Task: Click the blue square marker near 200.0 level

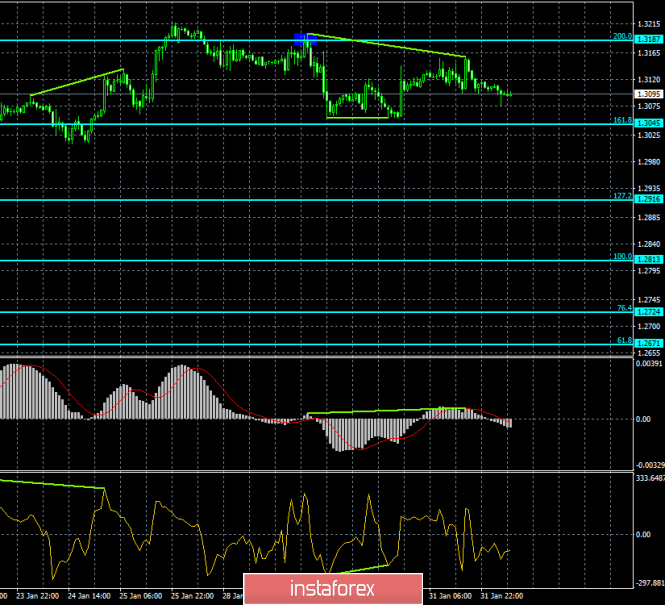Action: pyautogui.click(x=305, y=39)
